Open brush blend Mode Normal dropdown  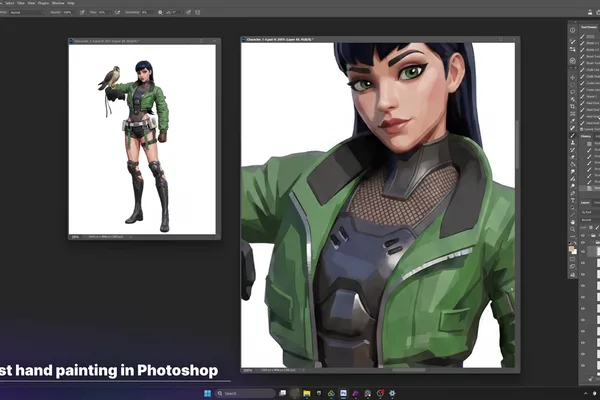pos(27,12)
